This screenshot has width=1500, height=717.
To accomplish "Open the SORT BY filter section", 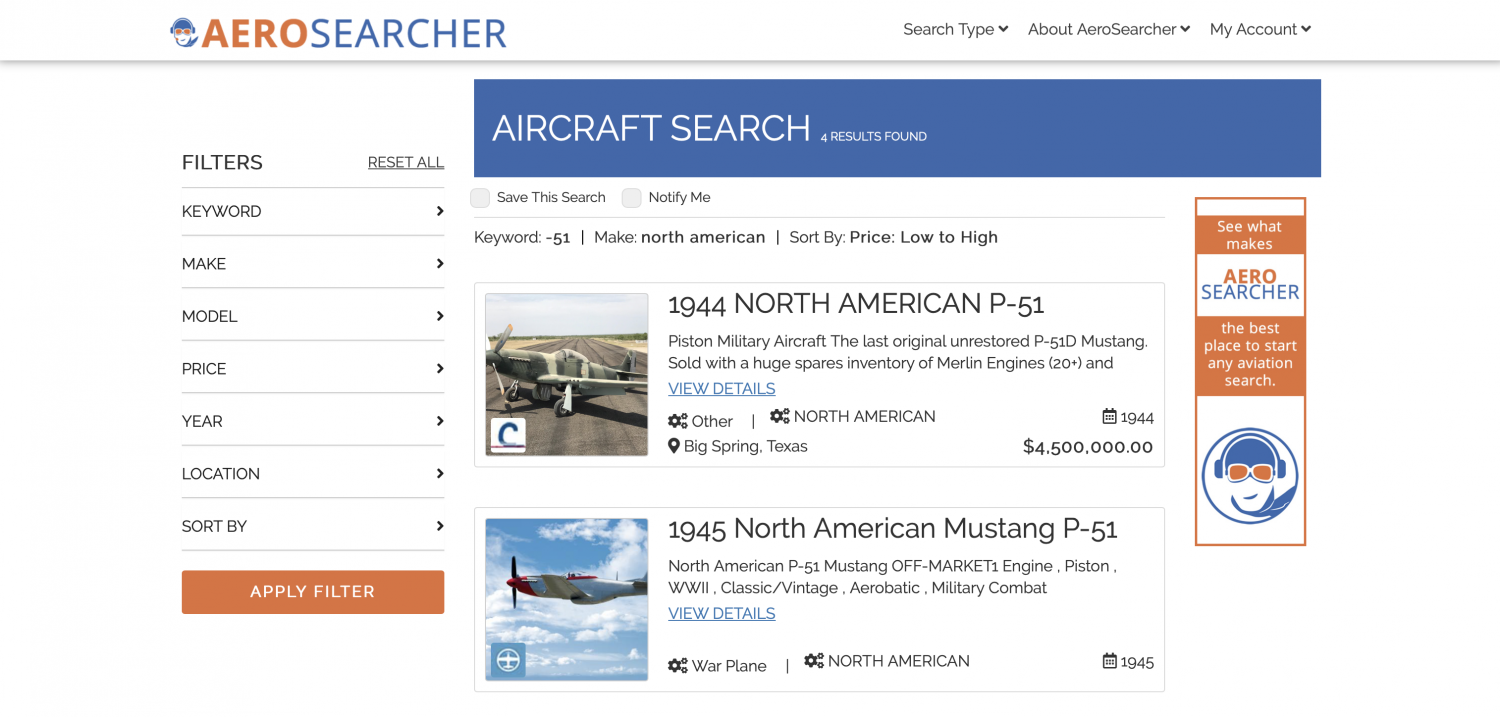I will (312, 526).
